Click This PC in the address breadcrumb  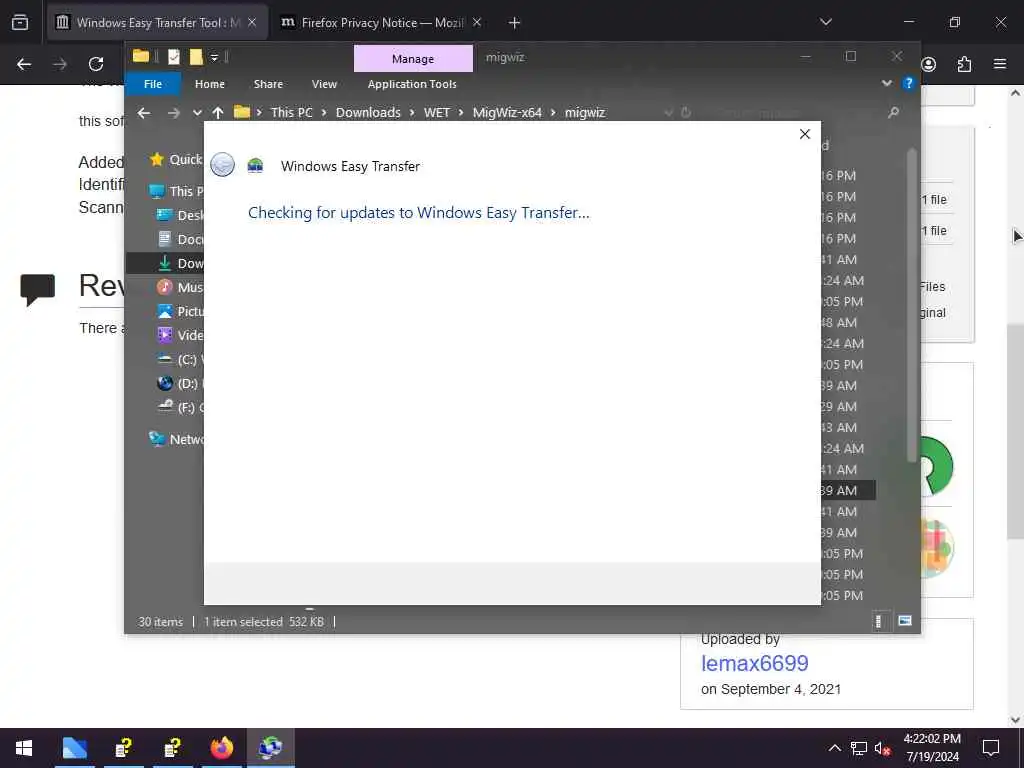coord(291,112)
